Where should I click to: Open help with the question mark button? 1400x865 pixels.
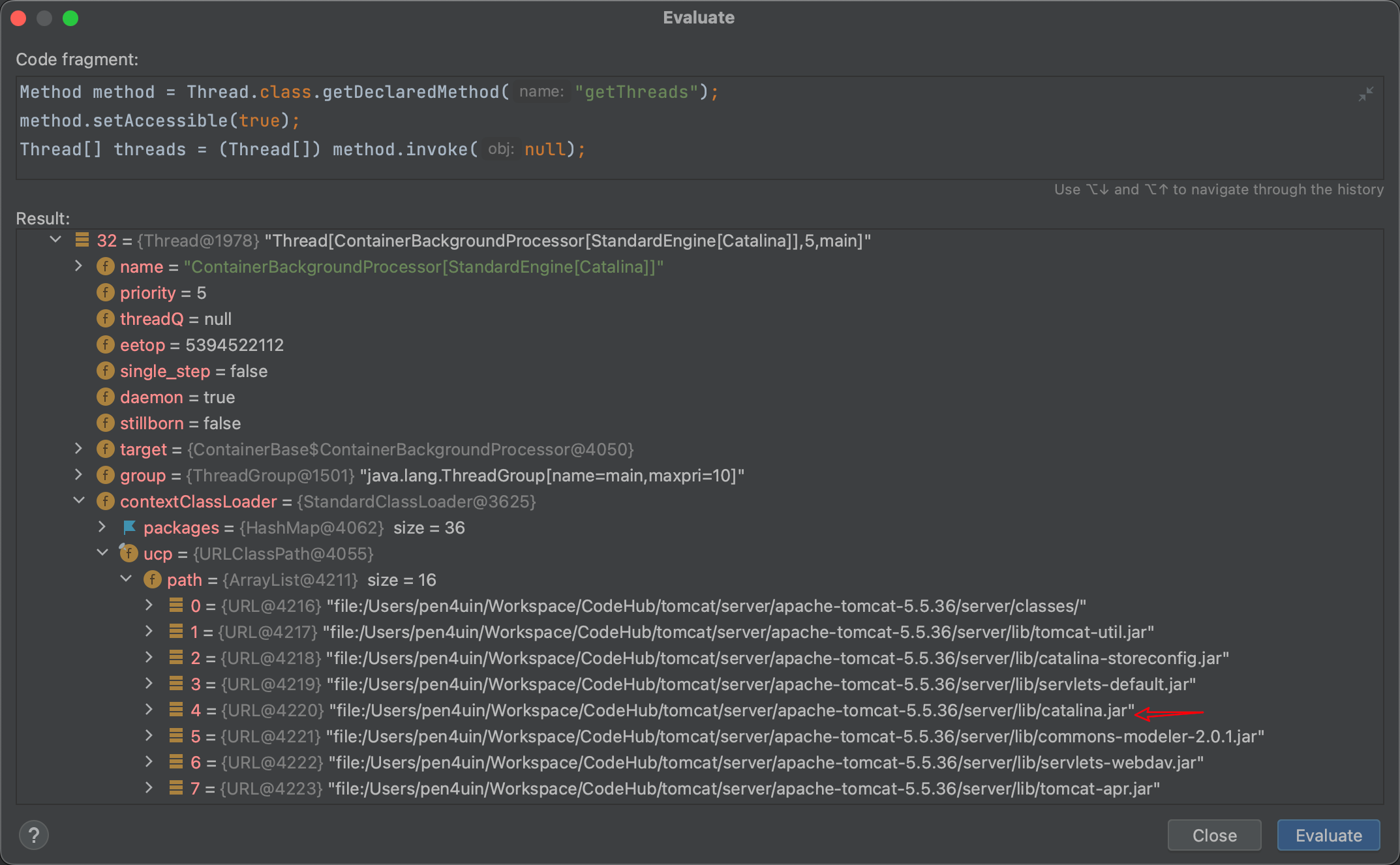[34, 835]
